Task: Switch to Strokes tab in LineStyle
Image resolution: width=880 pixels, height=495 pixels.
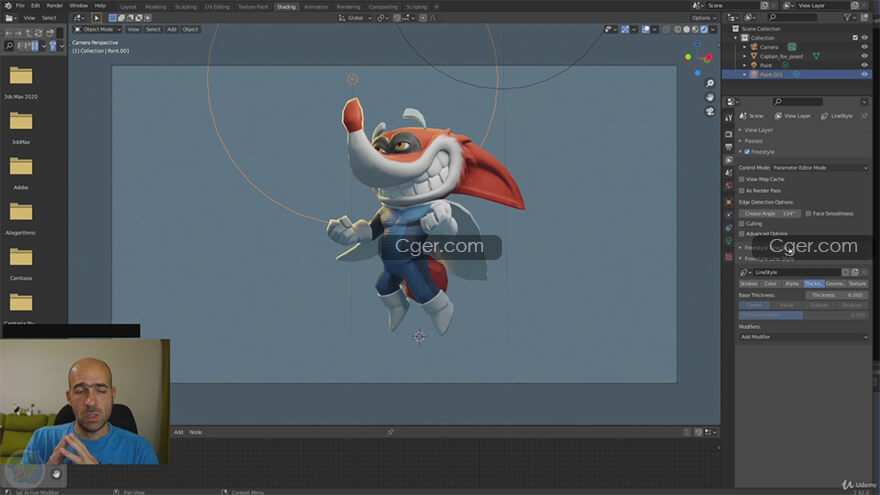Action: click(749, 284)
